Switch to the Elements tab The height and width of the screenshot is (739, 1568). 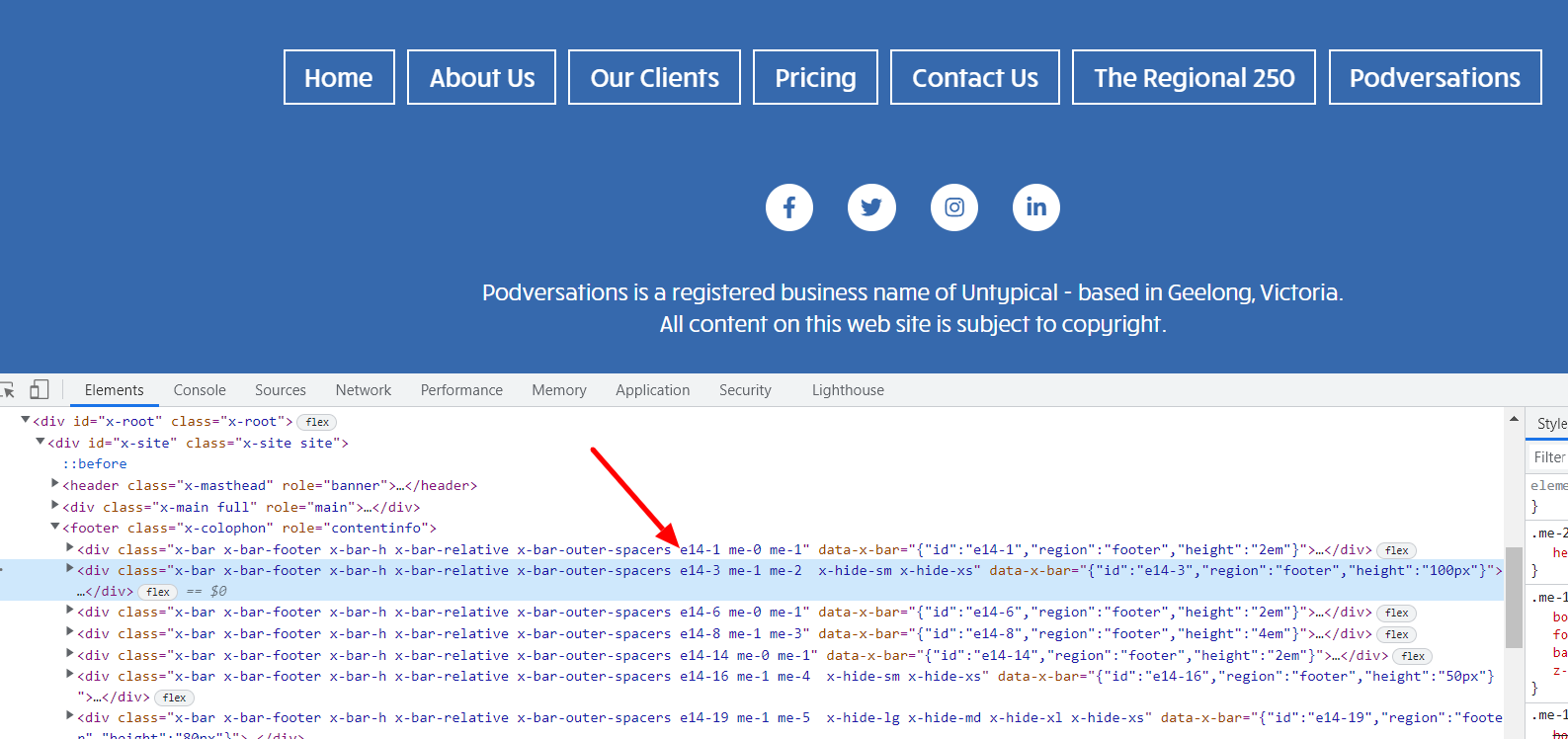click(x=115, y=390)
